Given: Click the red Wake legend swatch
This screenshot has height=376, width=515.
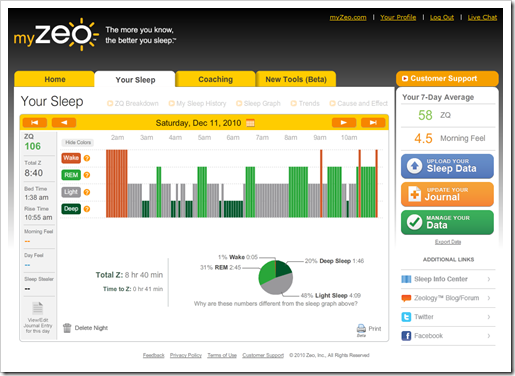Looking at the screenshot, I should tap(71, 158).
